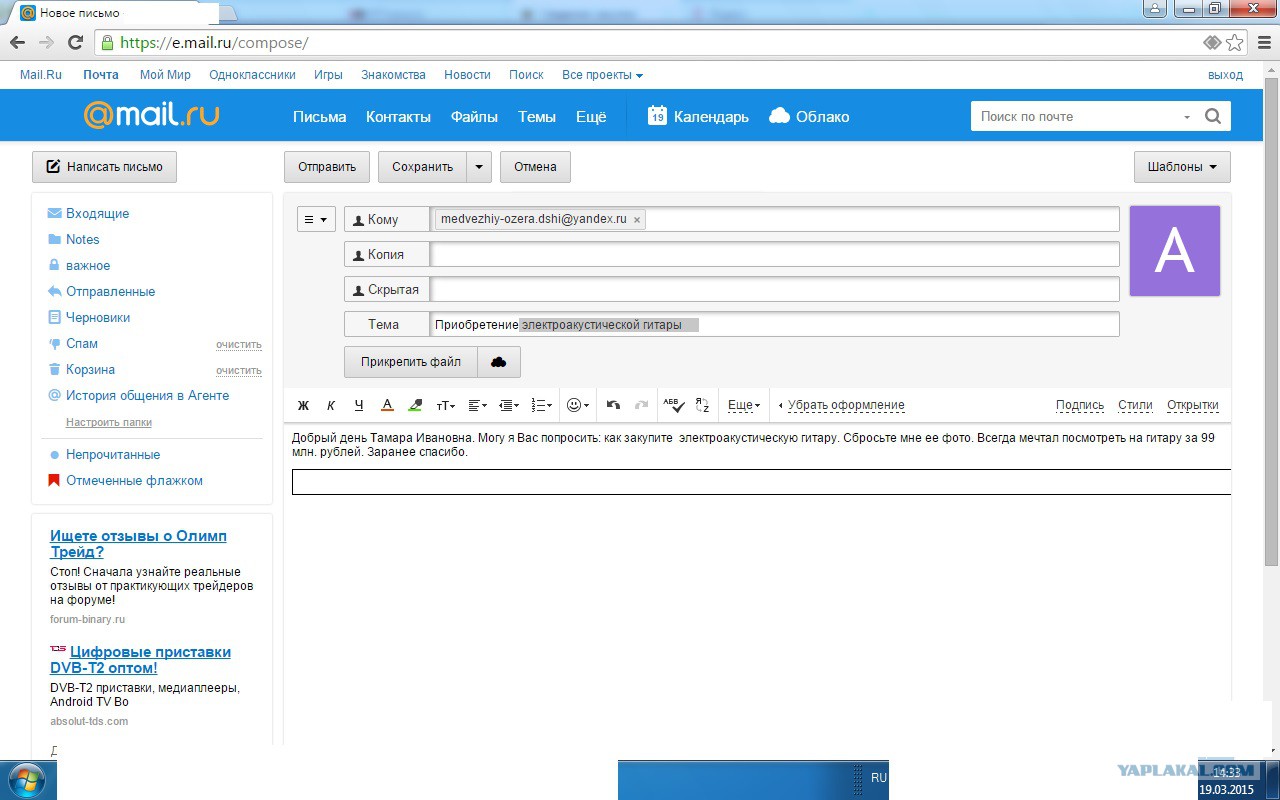Screen dimensions: 1280x800
Task: Open the Входящие folder
Action: point(97,214)
